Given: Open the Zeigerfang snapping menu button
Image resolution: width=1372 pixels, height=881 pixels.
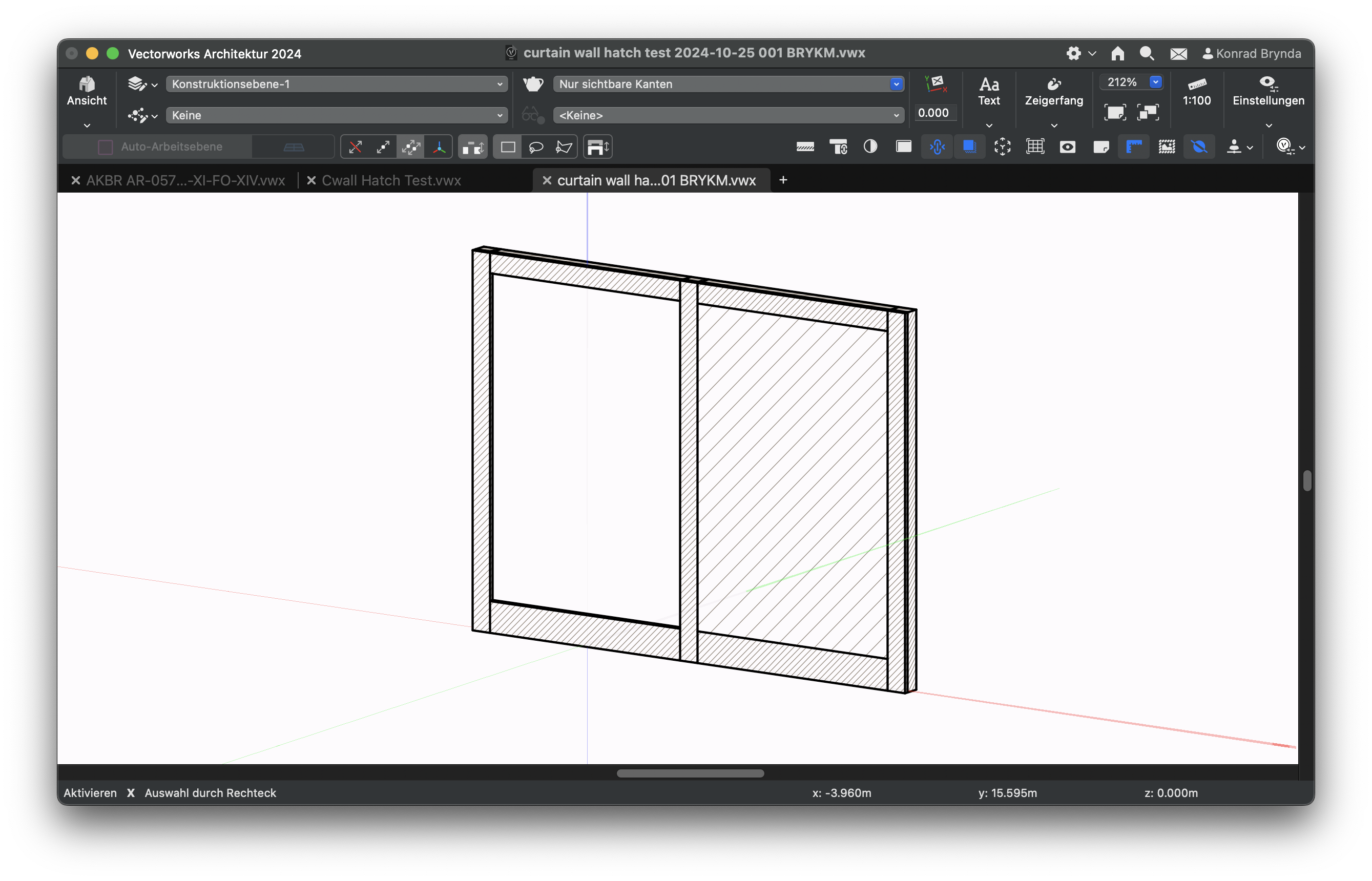Looking at the screenshot, I should [x=1053, y=92].
